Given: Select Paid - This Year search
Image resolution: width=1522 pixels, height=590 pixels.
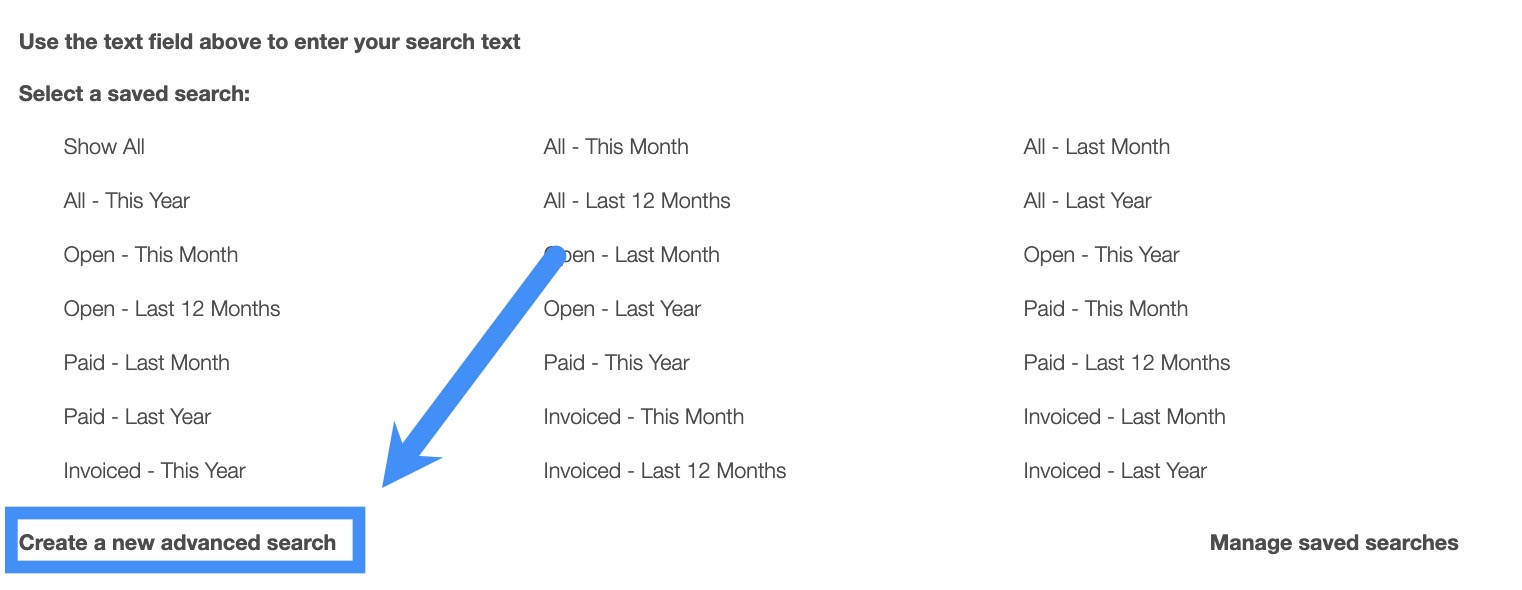Looking at the screenshot, I should coord(616,363).
